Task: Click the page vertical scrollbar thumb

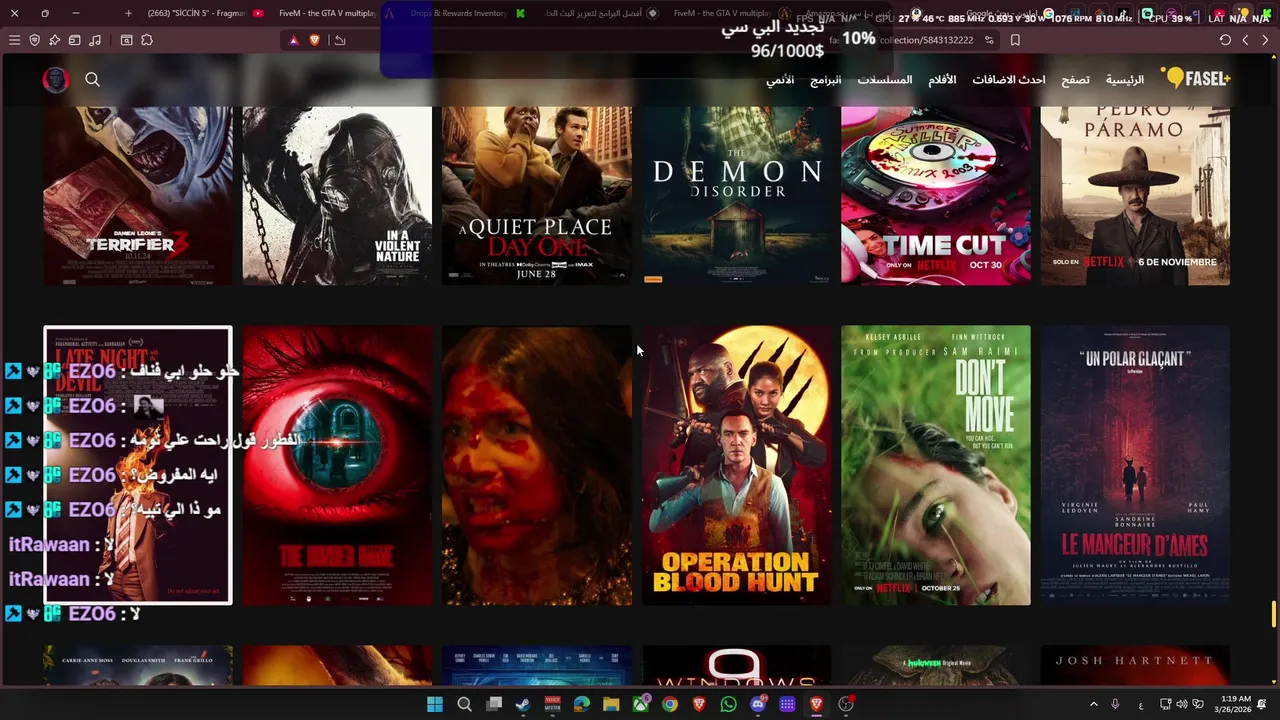Action: point(1274,614)
